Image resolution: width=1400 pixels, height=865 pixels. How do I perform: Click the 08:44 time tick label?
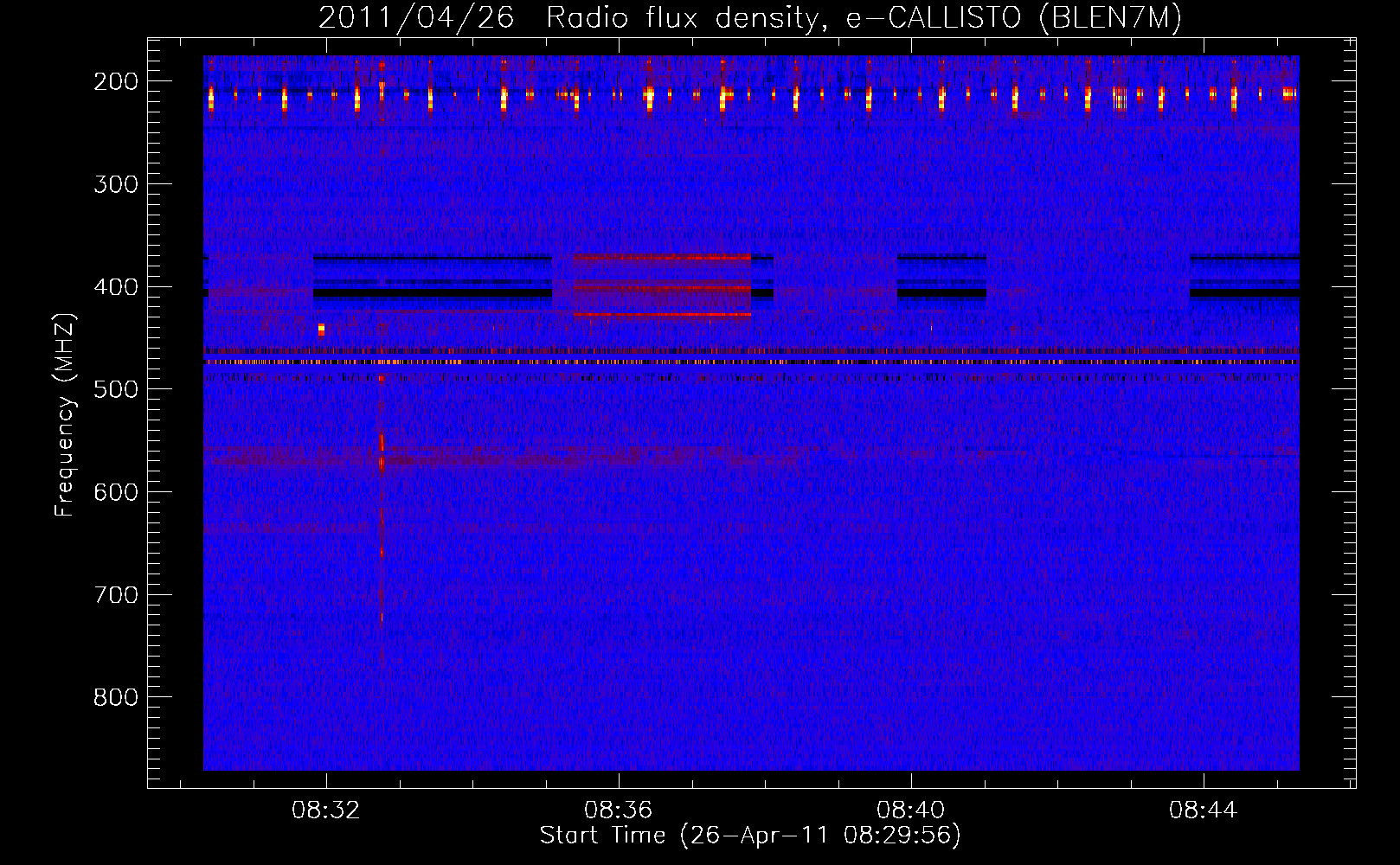(1203, 811)
